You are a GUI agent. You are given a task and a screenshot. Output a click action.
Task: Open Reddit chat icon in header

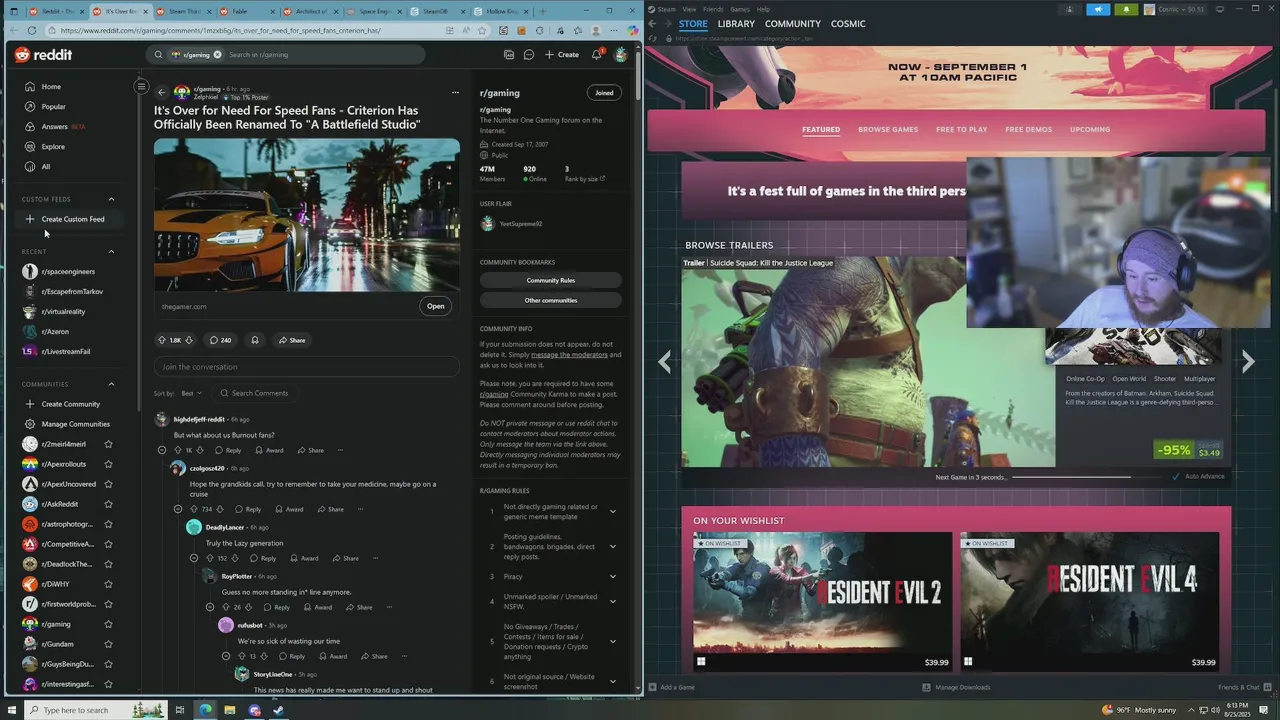coord(529,55)
